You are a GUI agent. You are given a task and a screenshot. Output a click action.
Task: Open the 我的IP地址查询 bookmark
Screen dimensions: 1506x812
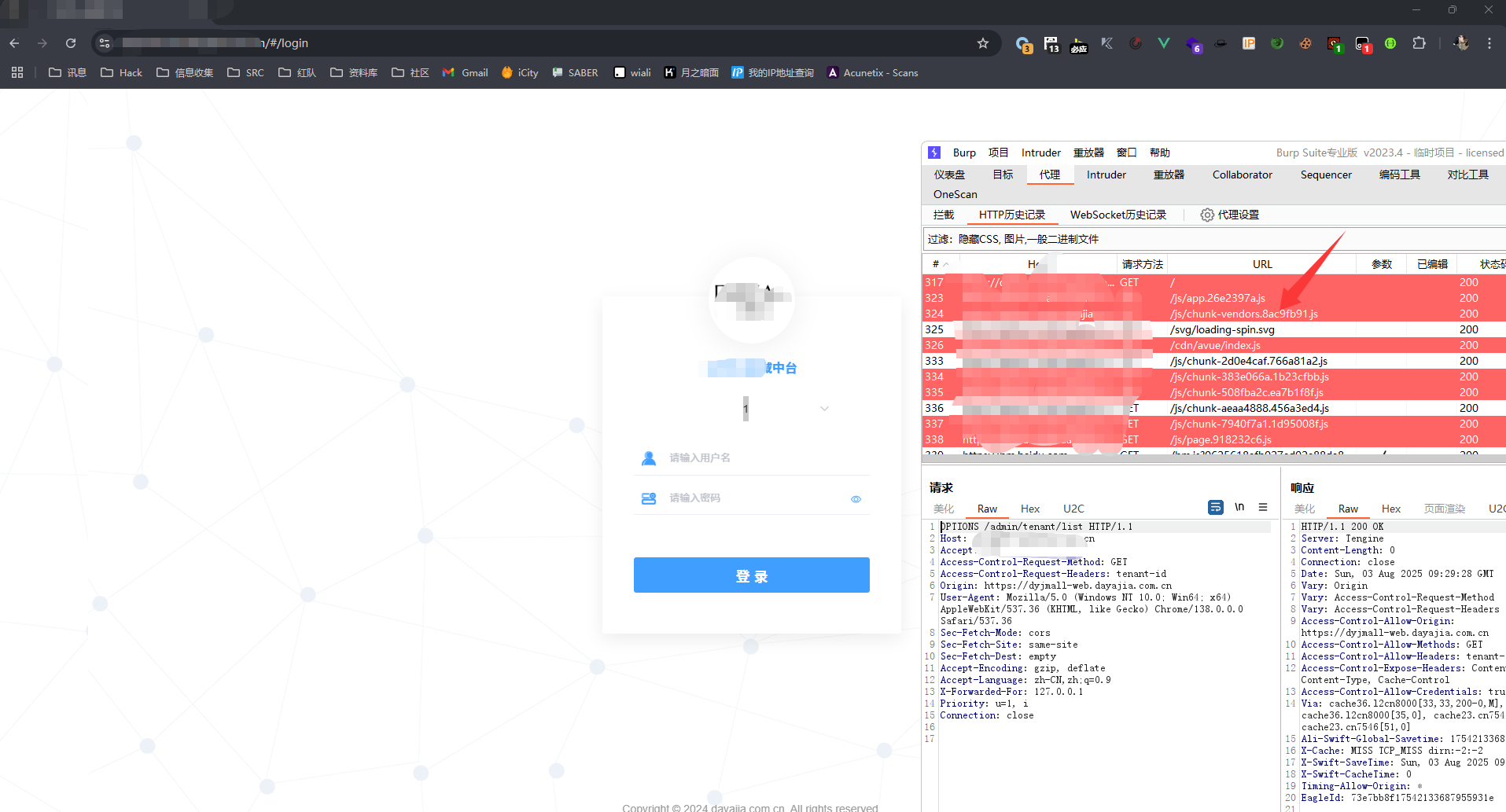[772, 72]
